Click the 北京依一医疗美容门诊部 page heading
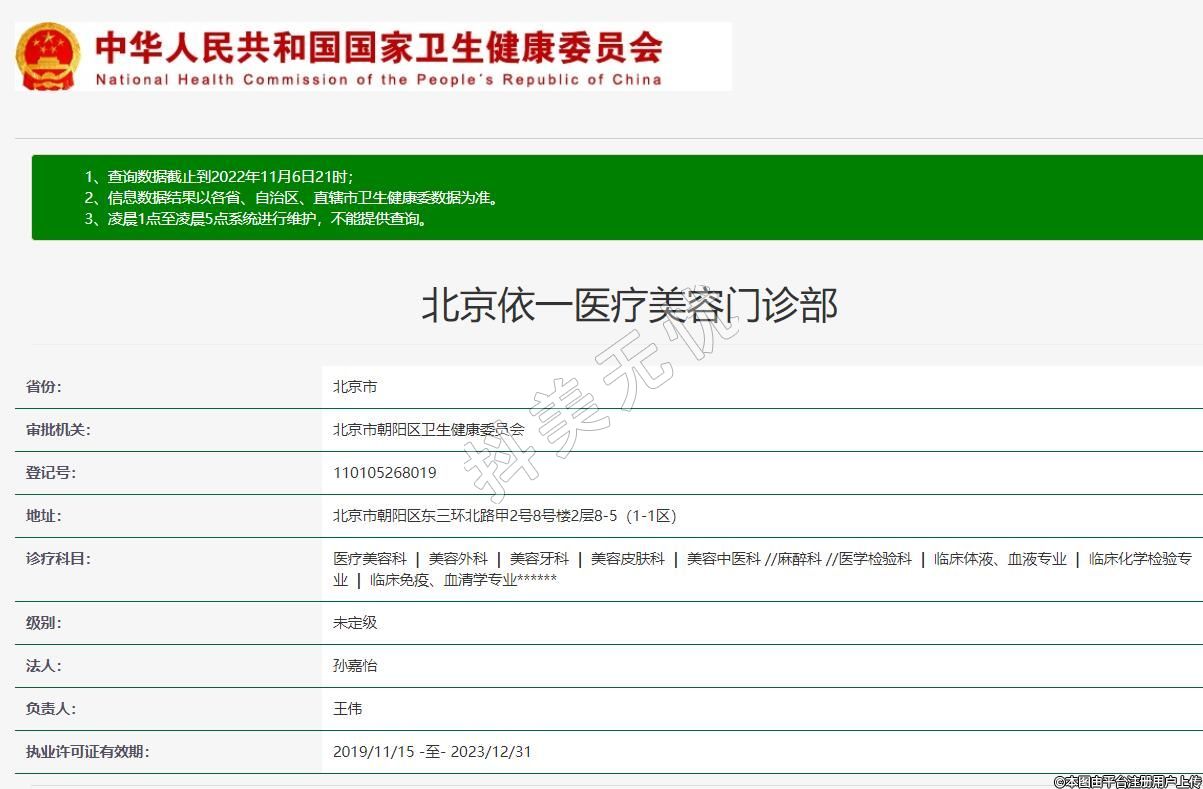 coord(628,305)
